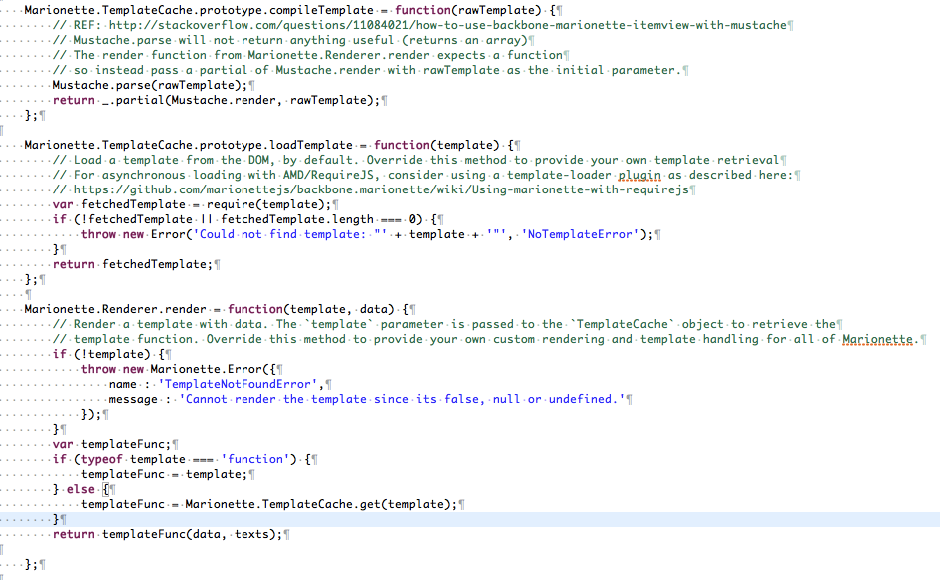Click 'fetchedTemplate.length' in the if condition
The width and height of the screenshot is (940, 580).
297,220
